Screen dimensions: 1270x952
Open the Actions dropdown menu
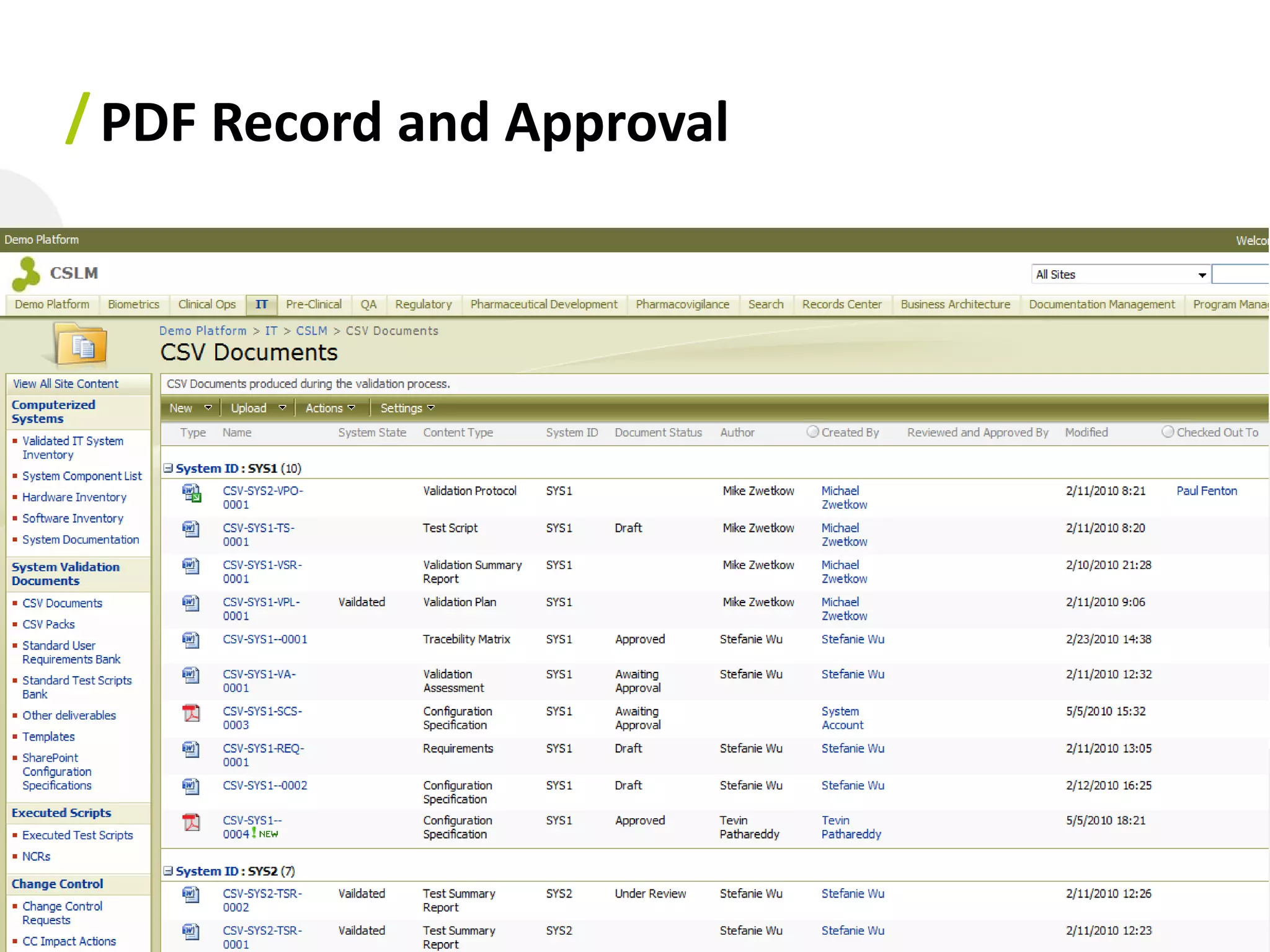click(331, 408)
